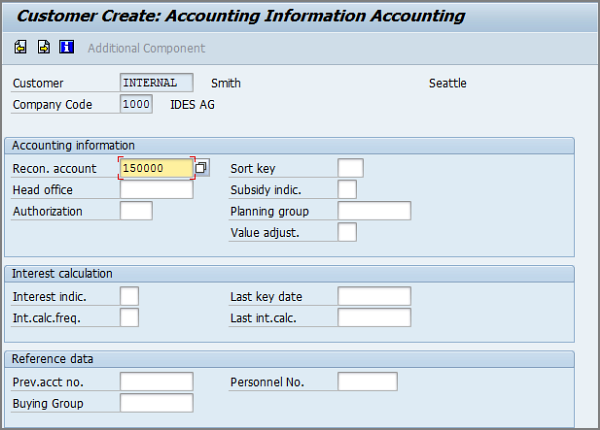Click the Additional Component button
The width and height of the screenshot is (600, 430).
(146, 48)
